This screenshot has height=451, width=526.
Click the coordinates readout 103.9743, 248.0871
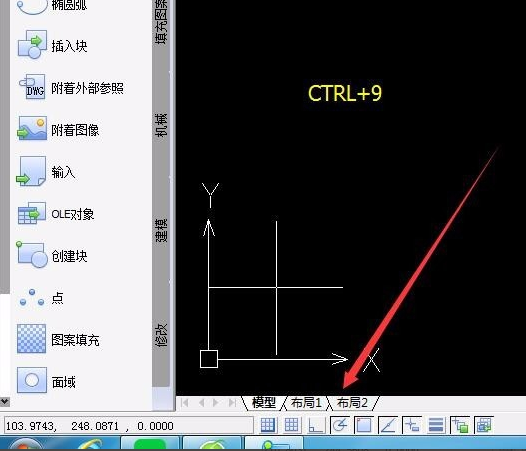point(128,426)
